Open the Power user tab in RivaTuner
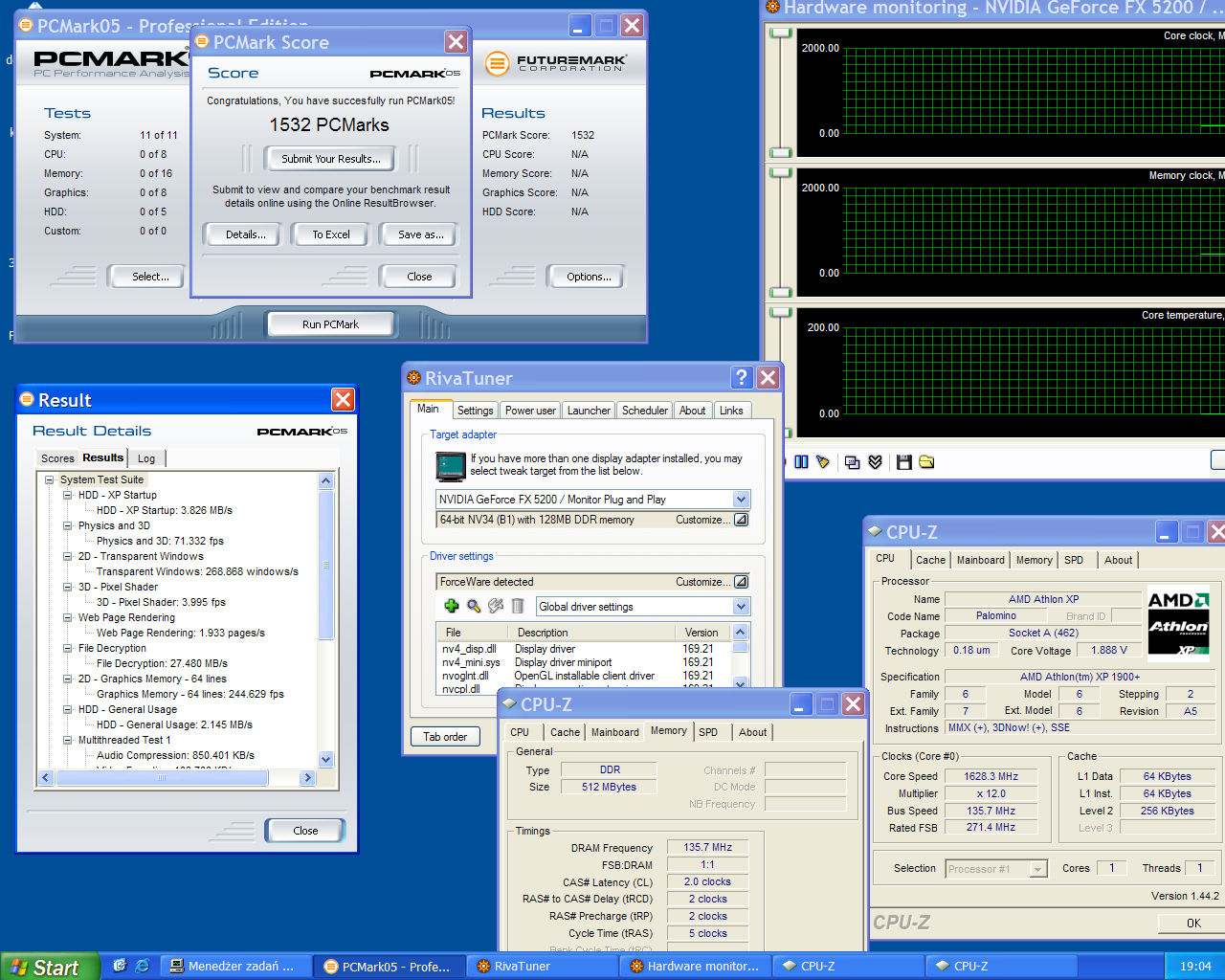 [530, 411]
